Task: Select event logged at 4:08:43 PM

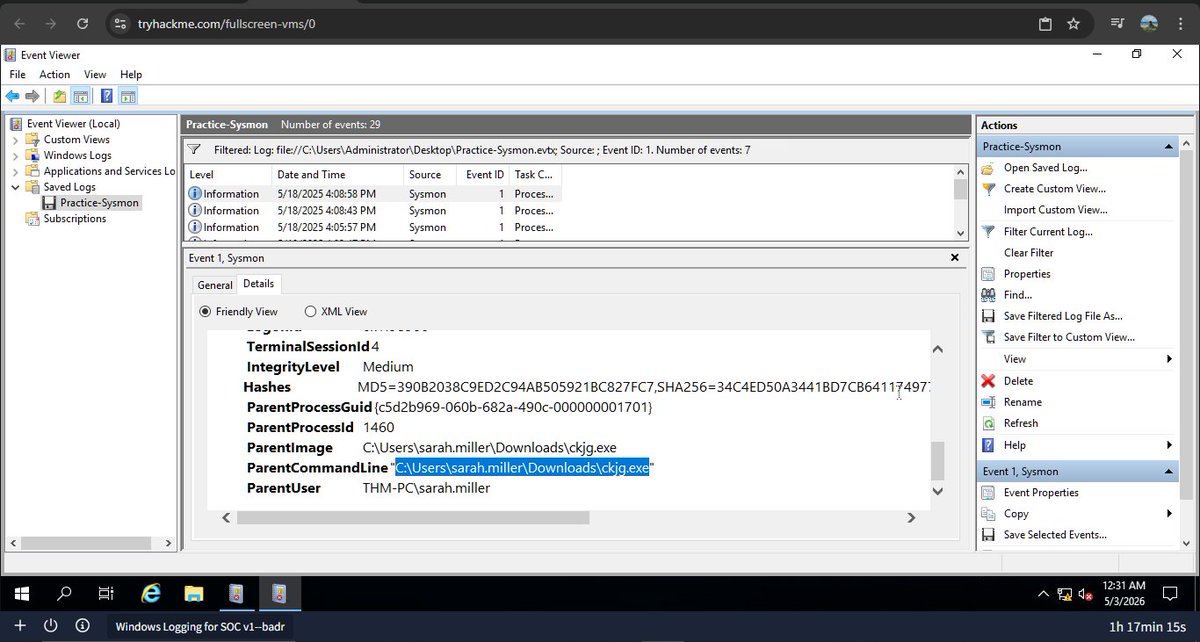Action: pyautogui.click(x=374, y=211)
